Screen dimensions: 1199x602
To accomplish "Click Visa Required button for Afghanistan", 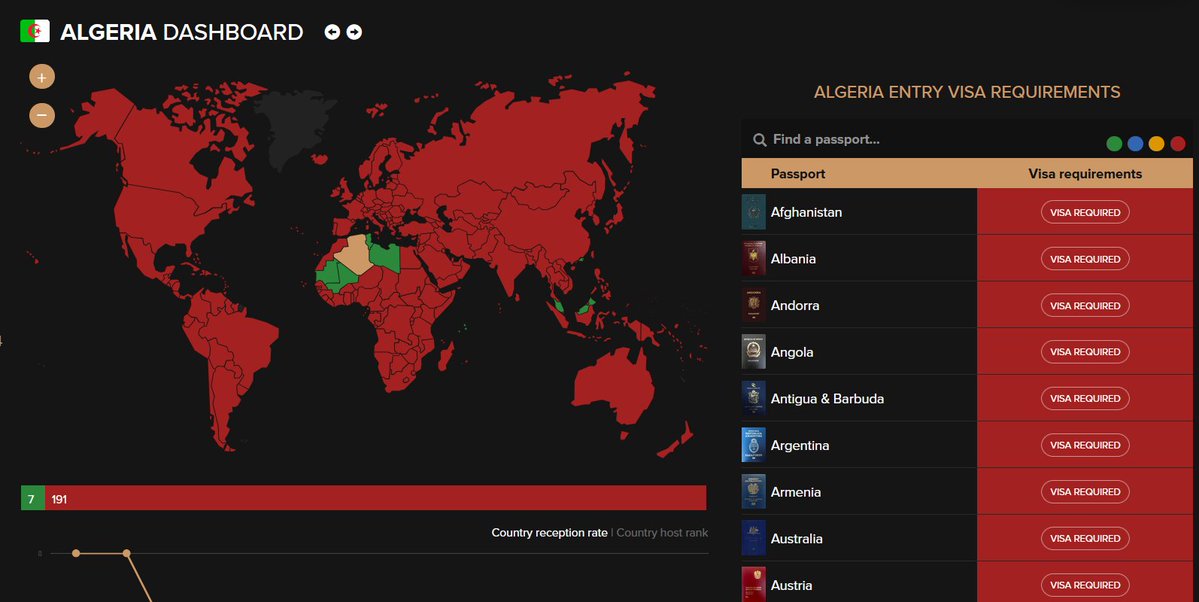I will pyautogui.click(x=1085, y=212).
